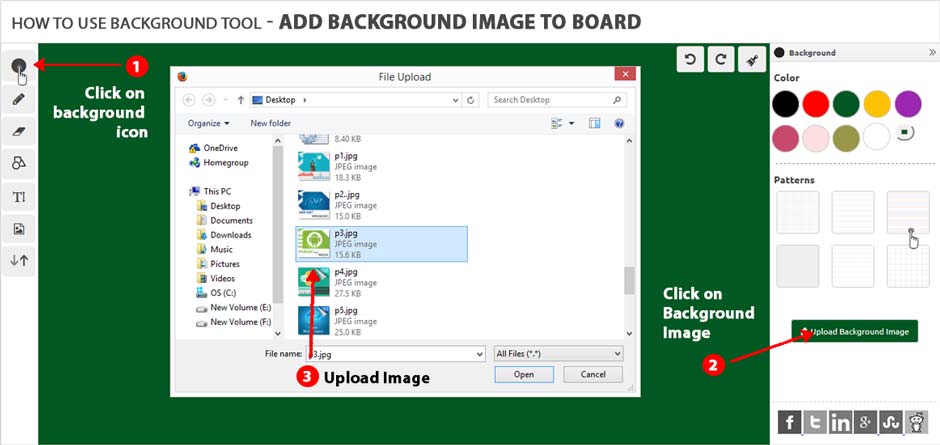Select file p1.jpg
Screen dimensions: 940x445
pos(381,166)
